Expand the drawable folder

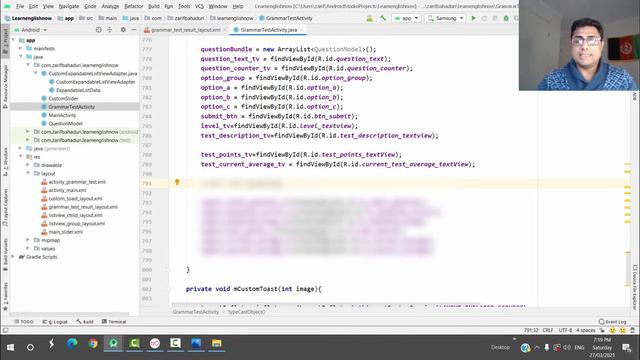coord(28,165)
